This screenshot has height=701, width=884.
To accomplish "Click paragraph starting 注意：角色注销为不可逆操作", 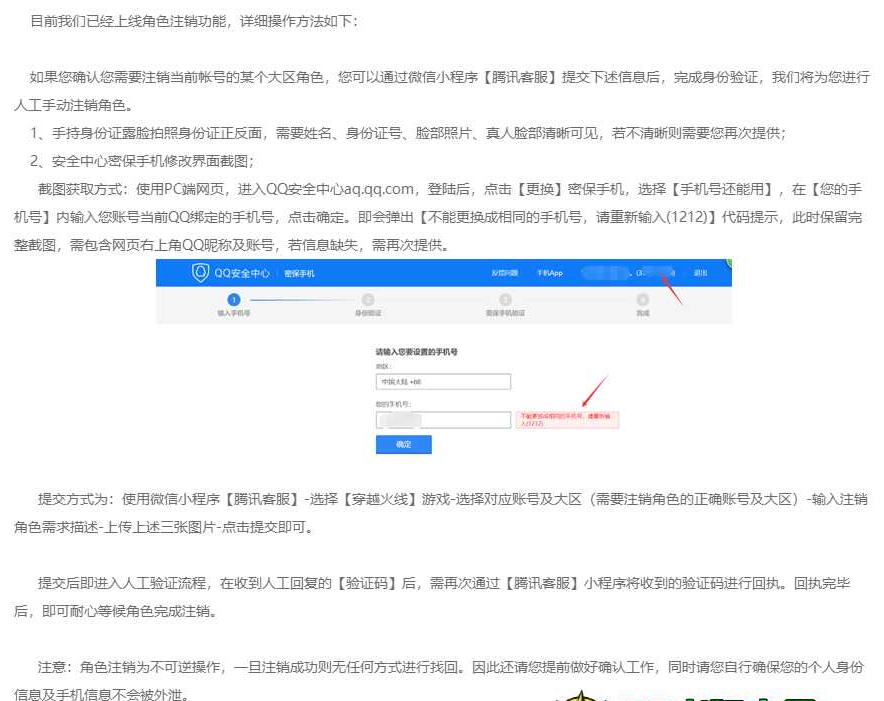I will (439, 681).
